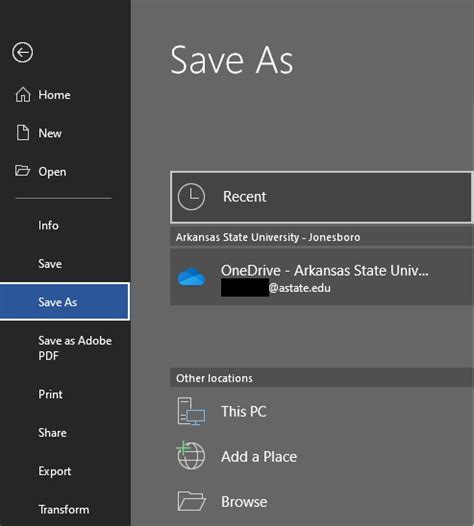Click Add a Place label
This screenshot has width=474, height=526.
click(259, 457)
